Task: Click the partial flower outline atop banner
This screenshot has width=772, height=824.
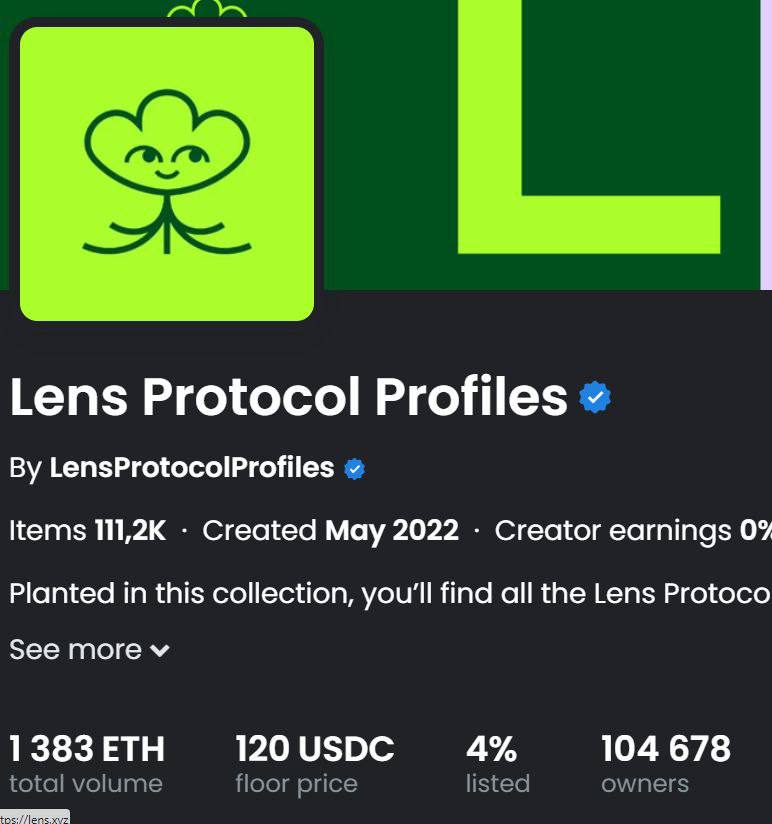Action: pyautogui.click(x=206, y=11)
